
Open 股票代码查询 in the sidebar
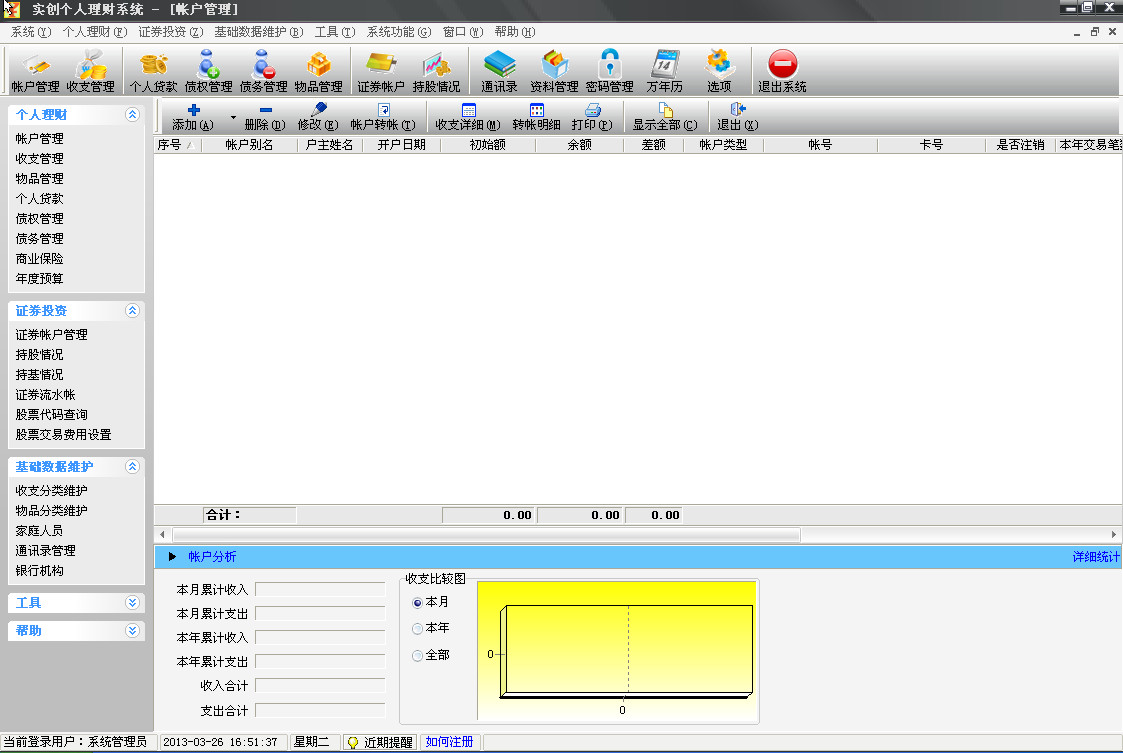tap(52, 415)
